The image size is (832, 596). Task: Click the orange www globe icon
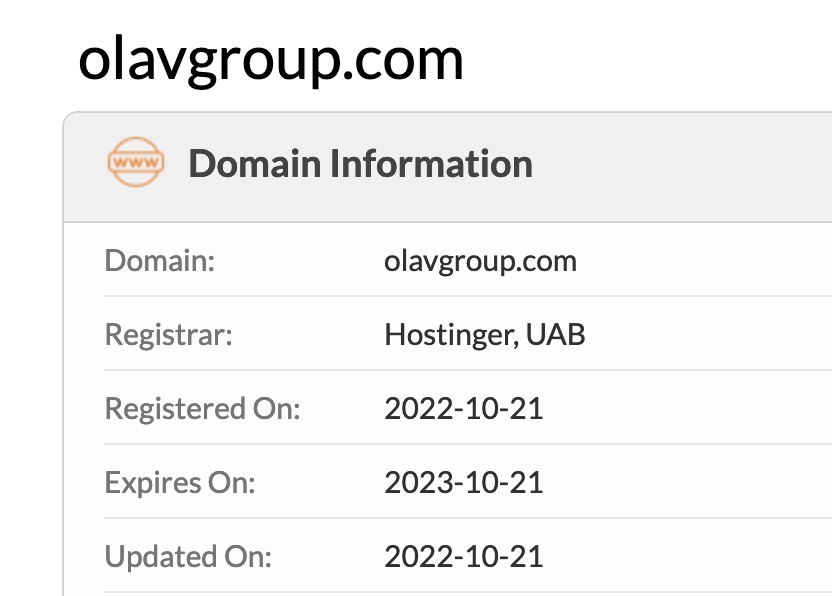coord(135,163)
